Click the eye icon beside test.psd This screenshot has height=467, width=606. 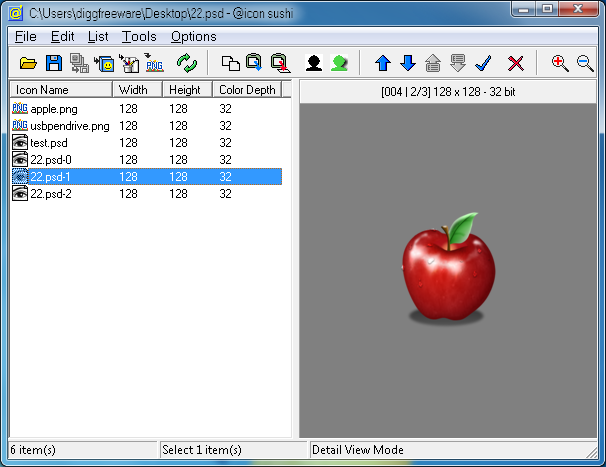[x=20, y=142]
